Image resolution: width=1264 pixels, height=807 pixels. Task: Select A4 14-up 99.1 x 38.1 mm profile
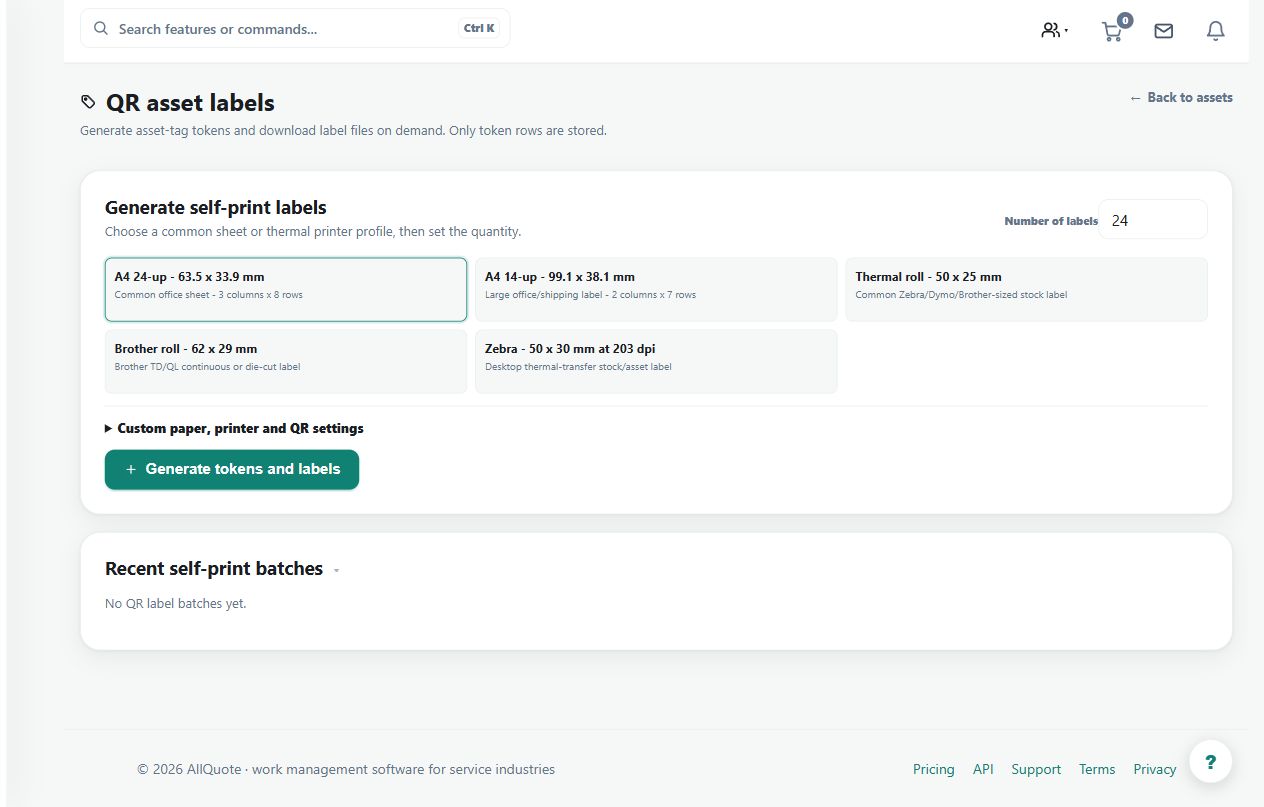click(x=656, y=290)
